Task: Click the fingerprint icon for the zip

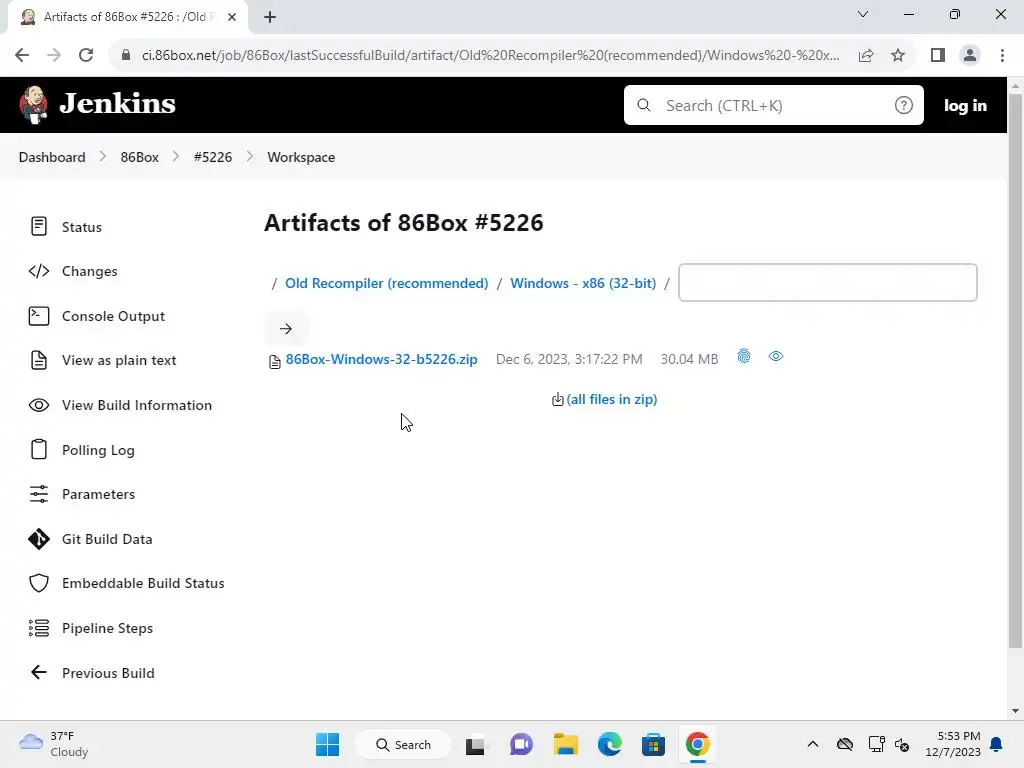Action: point(744,357)
